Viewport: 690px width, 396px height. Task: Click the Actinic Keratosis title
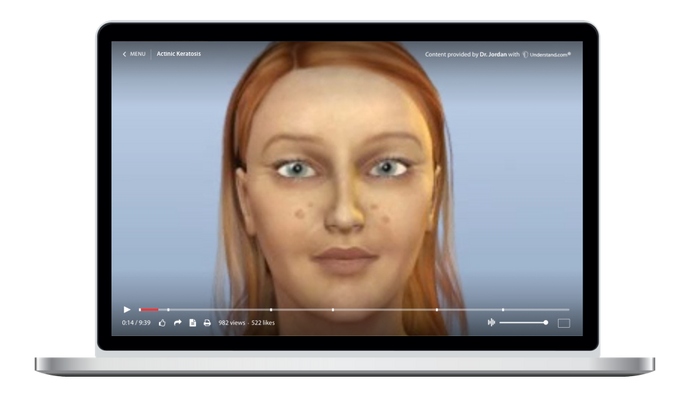click(x=179, y=54)
